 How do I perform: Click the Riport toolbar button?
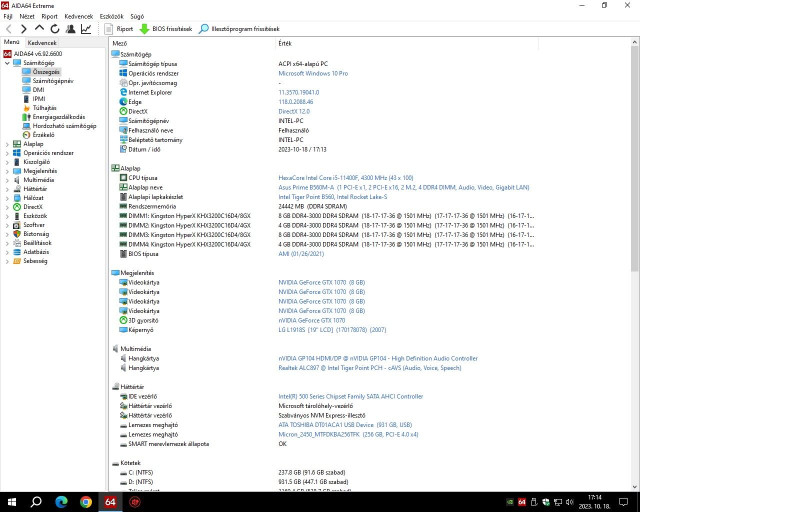(x=118, y=29)
